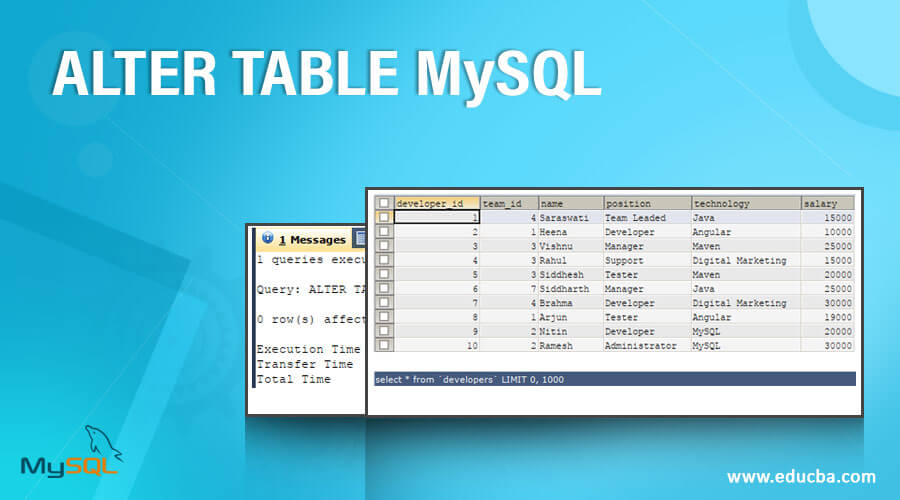Select the developer_id cell of first row
The width and height of the screenshot is (900, 500).
[437, 218]
